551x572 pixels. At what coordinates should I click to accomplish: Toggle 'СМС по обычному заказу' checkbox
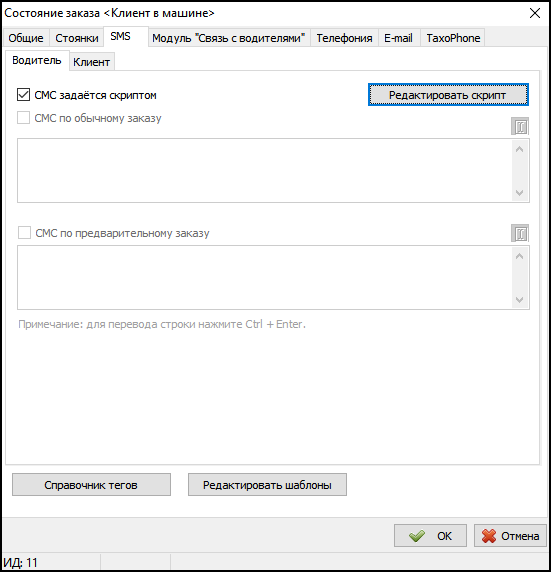[x=23, y=118]
